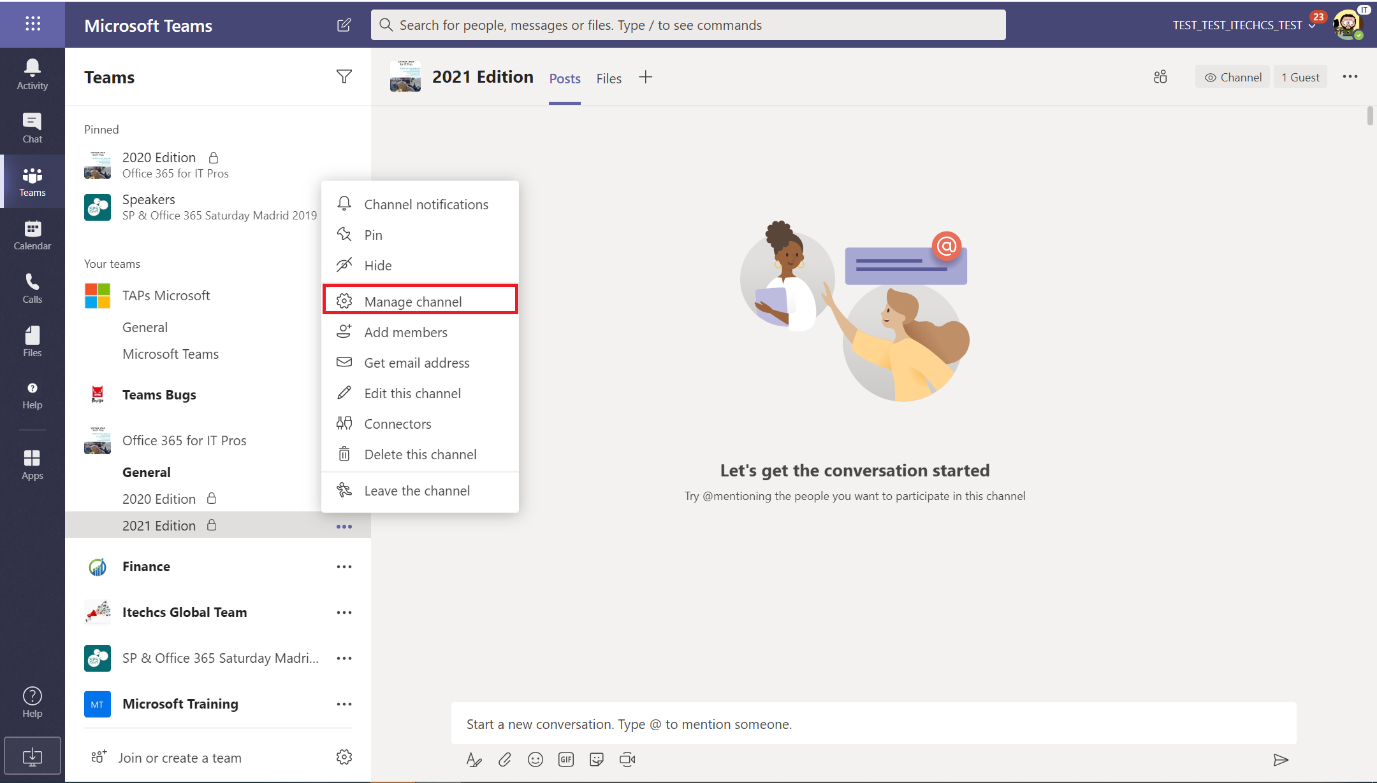Click the search box at top
The width and height of the screenshot is (1377, 783).
coord(688,25)
